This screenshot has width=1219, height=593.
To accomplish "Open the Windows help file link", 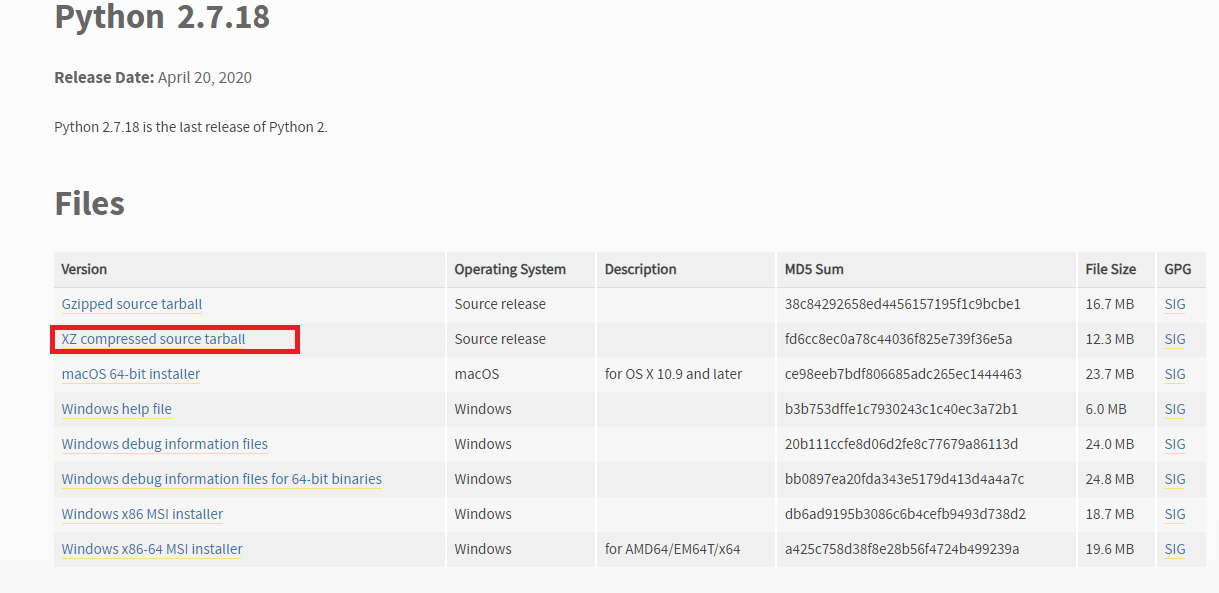I will click(117, 409).
